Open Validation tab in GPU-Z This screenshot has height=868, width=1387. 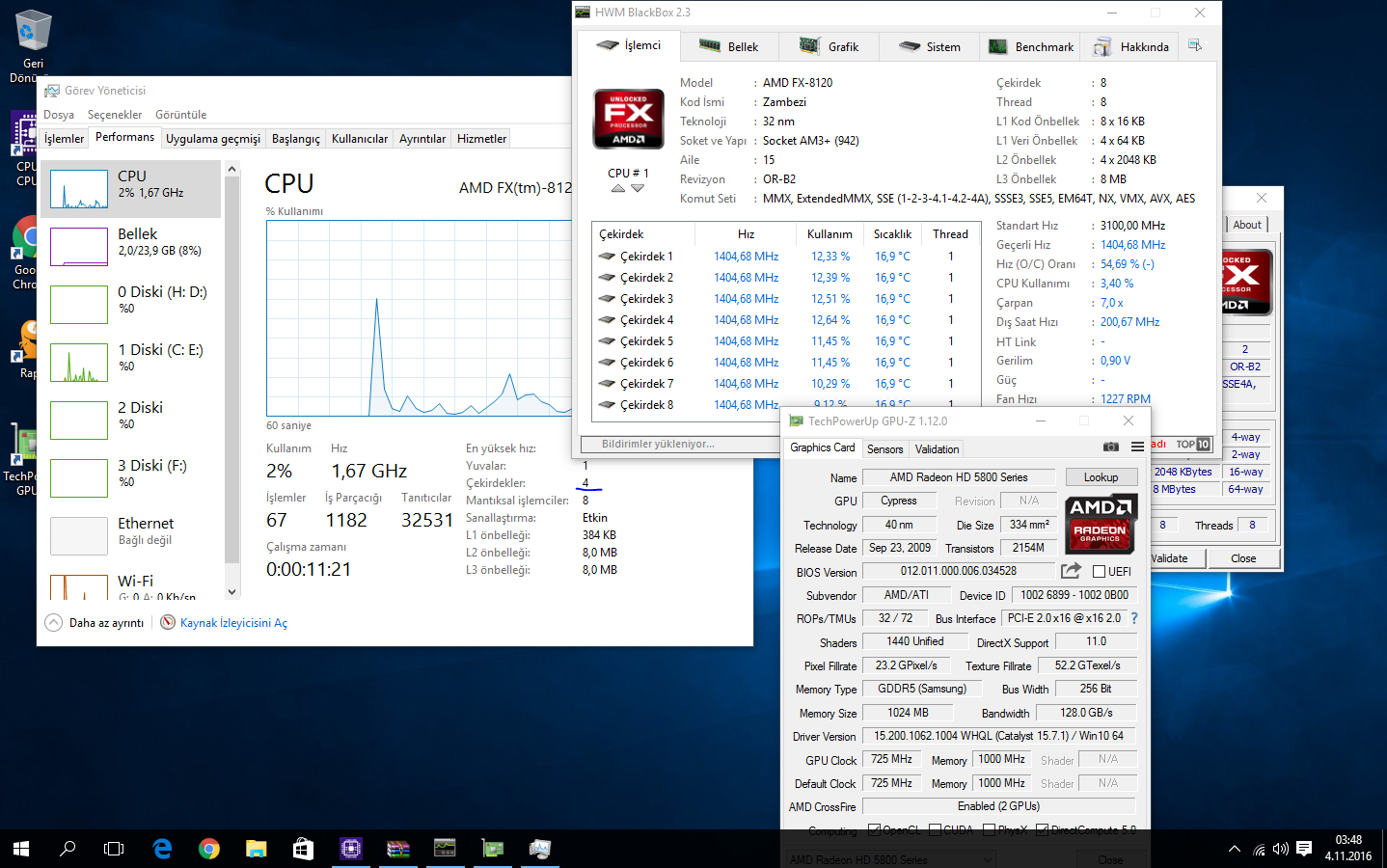point(937,449)
